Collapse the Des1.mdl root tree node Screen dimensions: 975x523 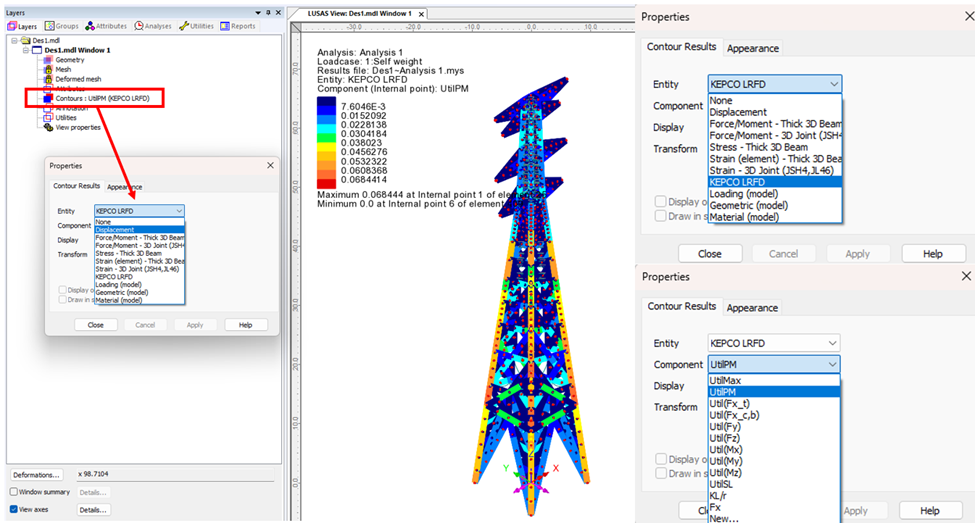[x=13, y=41]
